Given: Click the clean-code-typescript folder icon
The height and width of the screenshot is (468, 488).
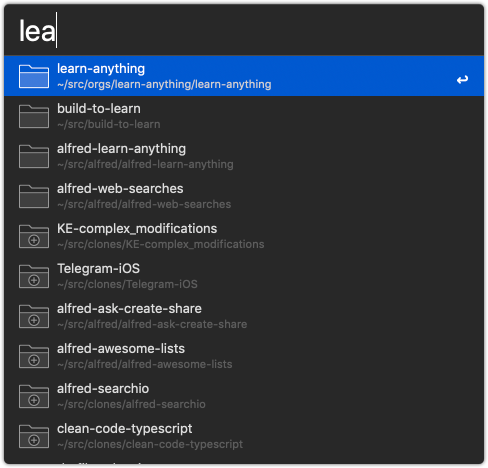Looking at the screenshot, I should click(x=34, y=436).
